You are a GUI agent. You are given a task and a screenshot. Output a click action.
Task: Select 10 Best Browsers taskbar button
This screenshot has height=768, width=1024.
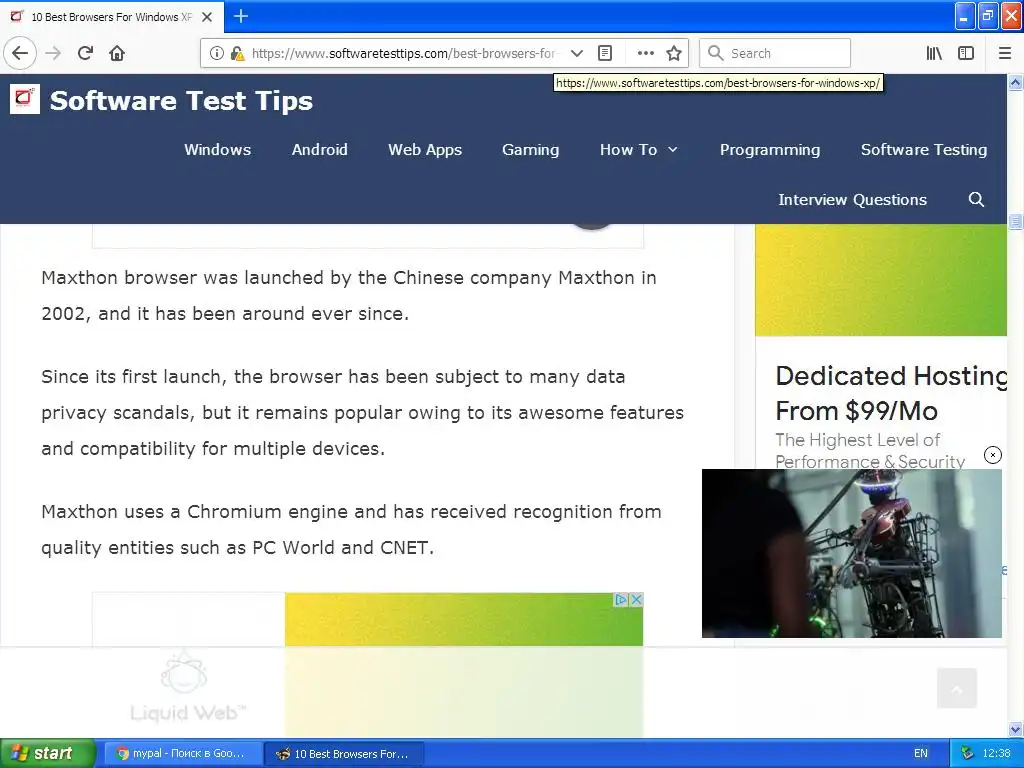(x=344, y=754)
